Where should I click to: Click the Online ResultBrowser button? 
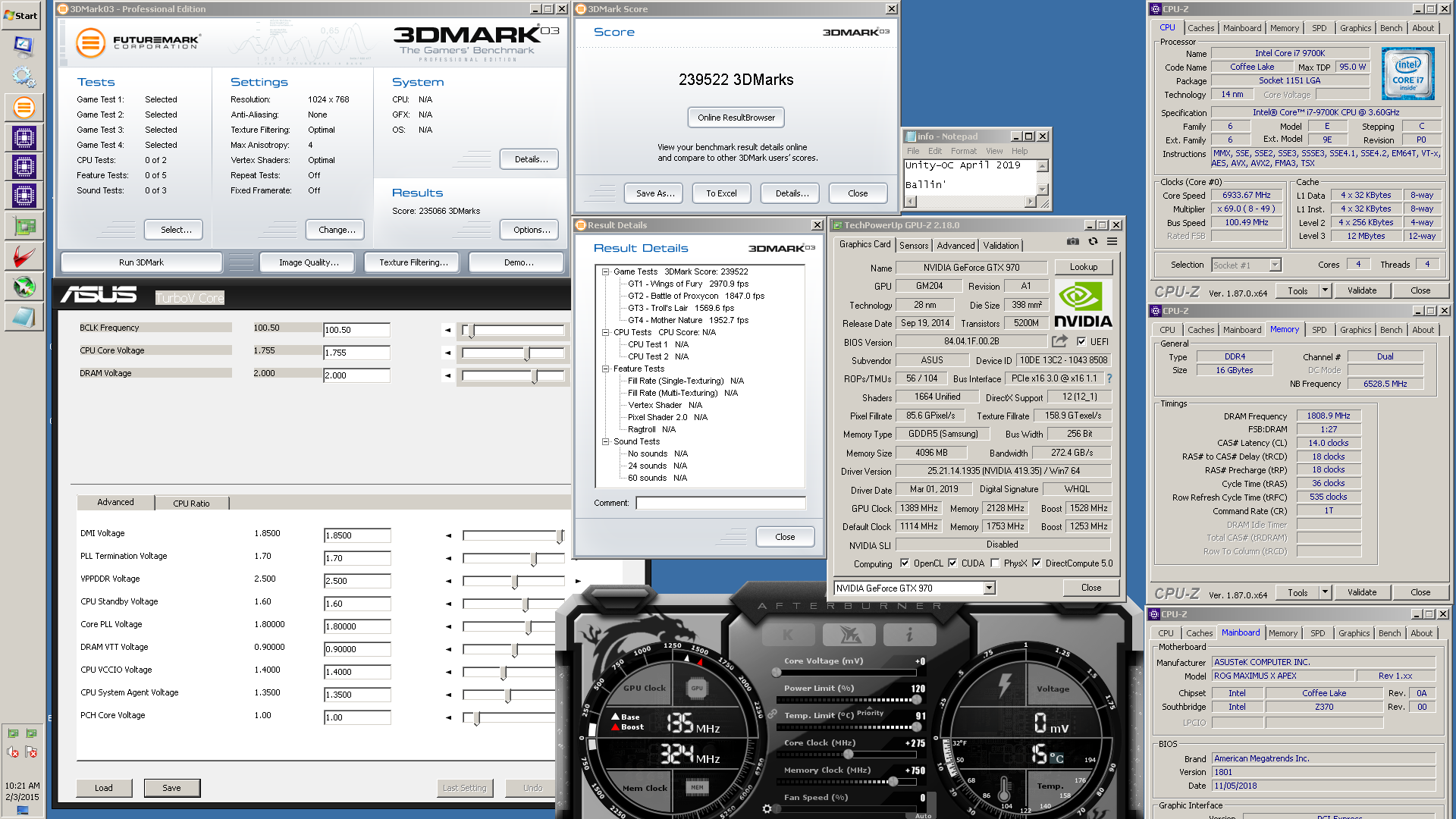tap(736, 118)
